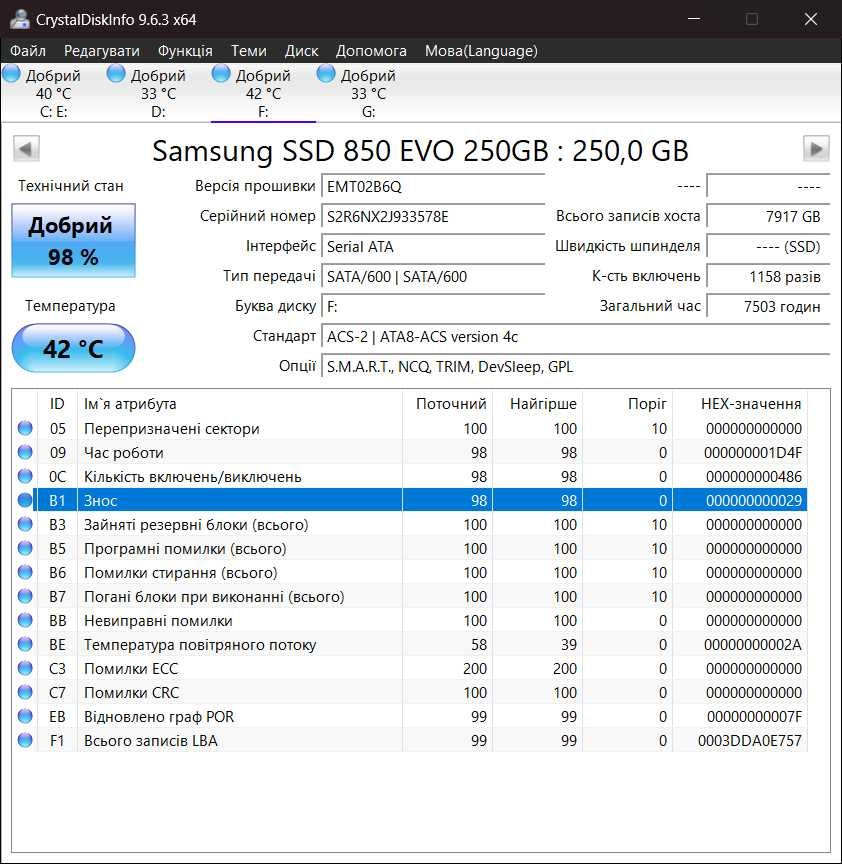Click status dot of attribute F1
Screen dimensions: 842x864
tap(25, 741)
